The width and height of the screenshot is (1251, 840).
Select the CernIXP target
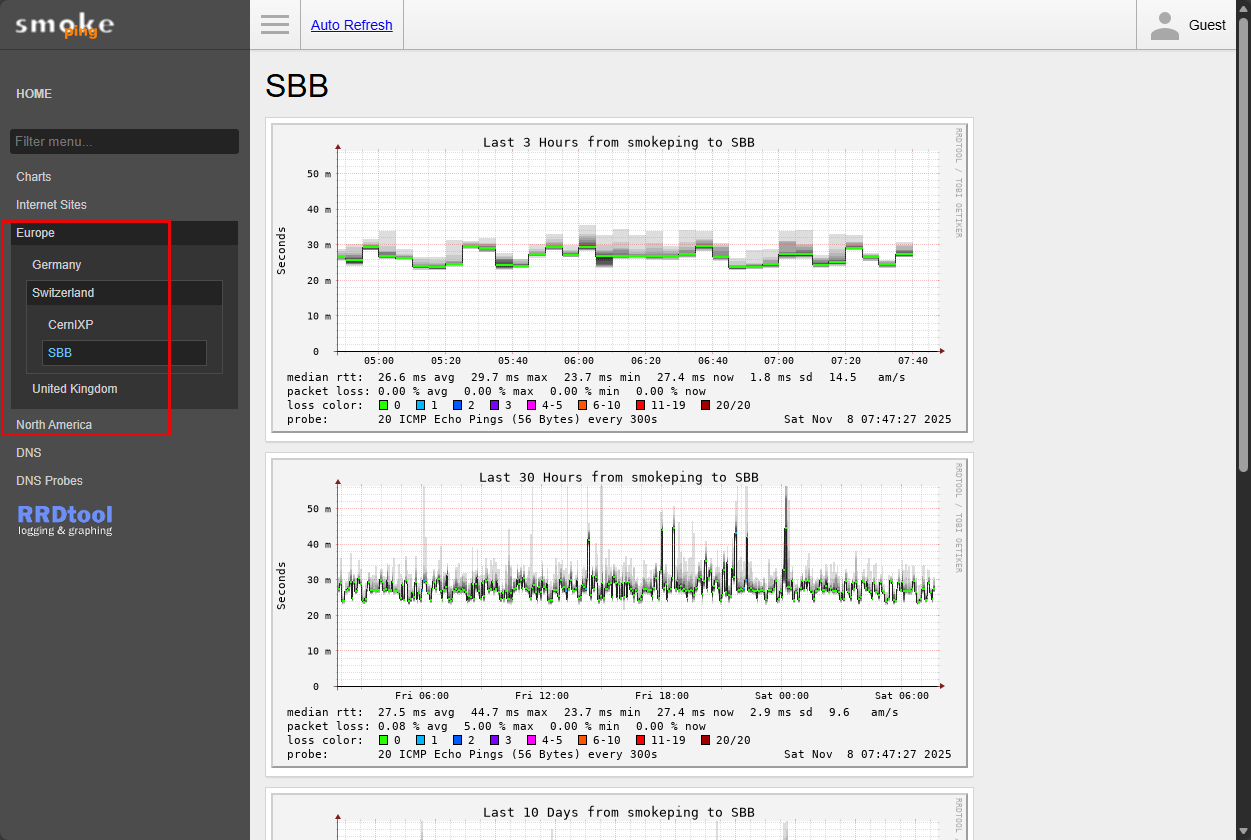[70, 325]
